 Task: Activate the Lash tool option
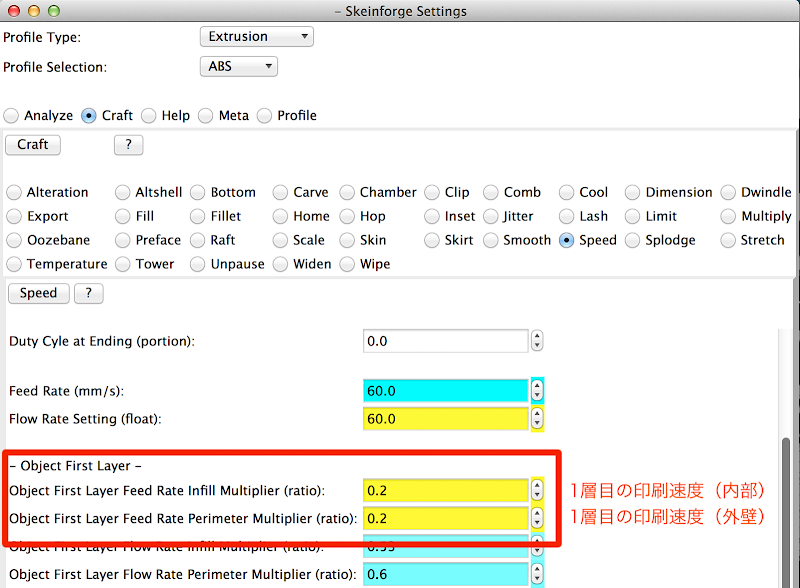click(566, 216)
